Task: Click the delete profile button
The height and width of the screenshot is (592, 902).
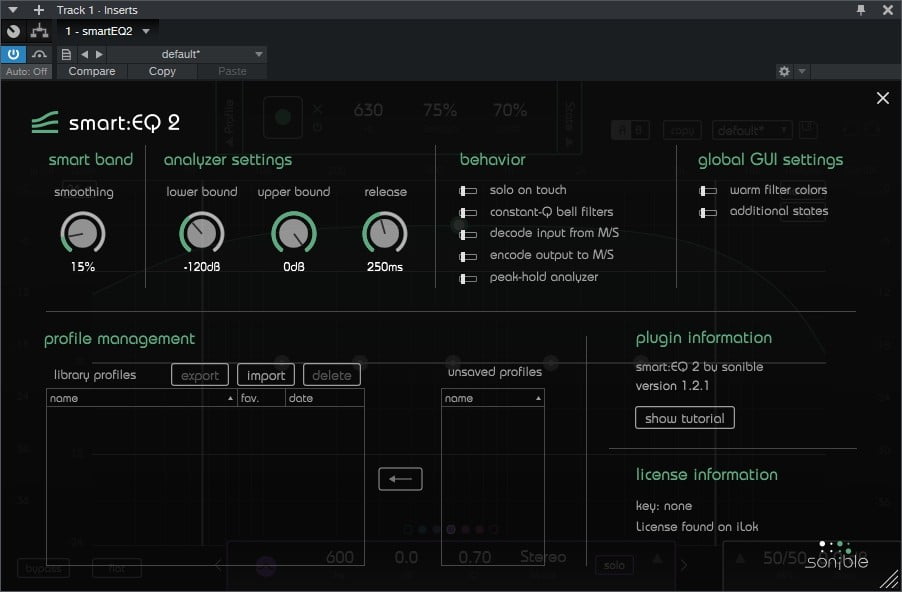Action: tap(332, 375)
